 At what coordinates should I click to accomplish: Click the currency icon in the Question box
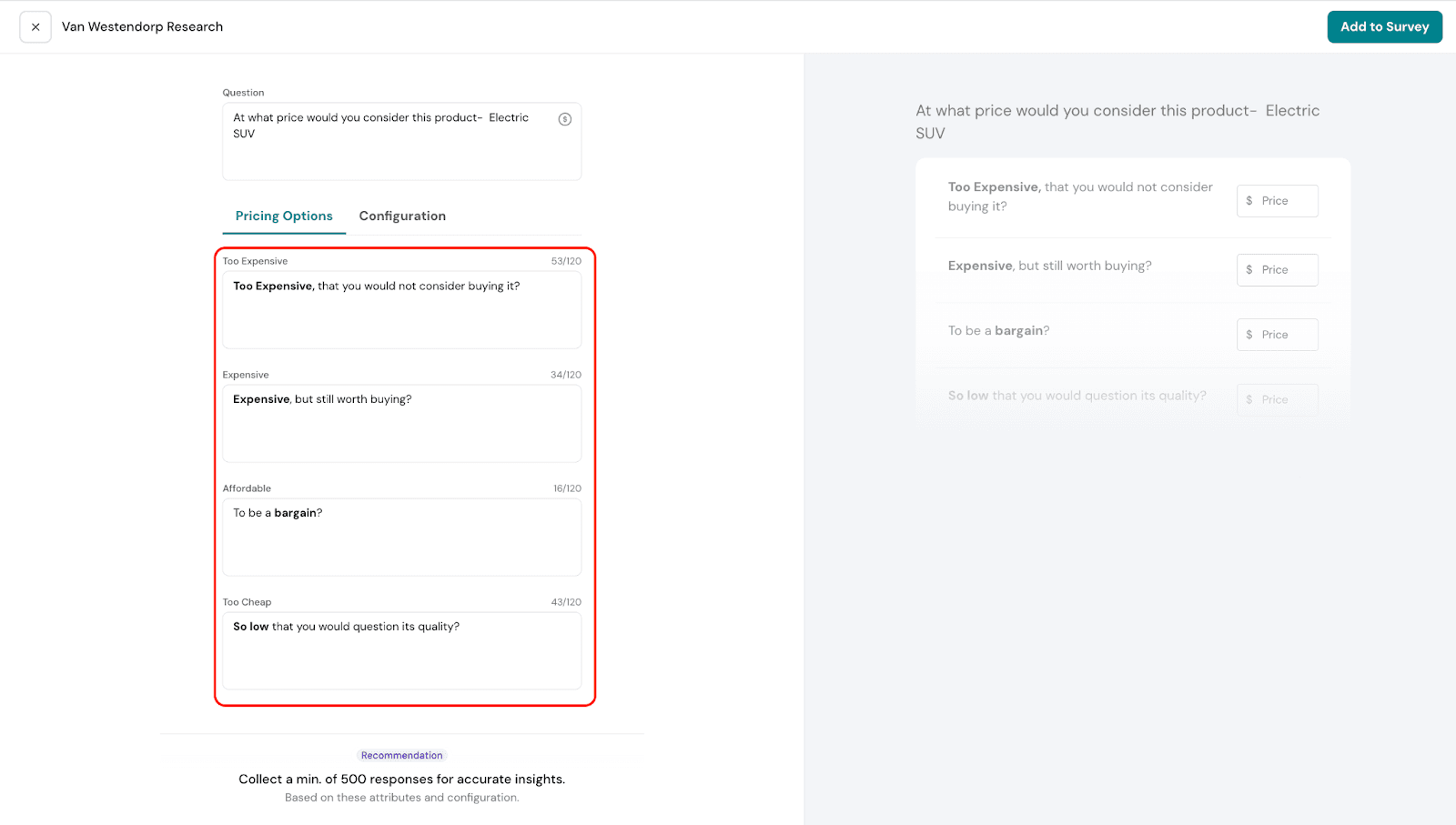[x=564, y=119]
